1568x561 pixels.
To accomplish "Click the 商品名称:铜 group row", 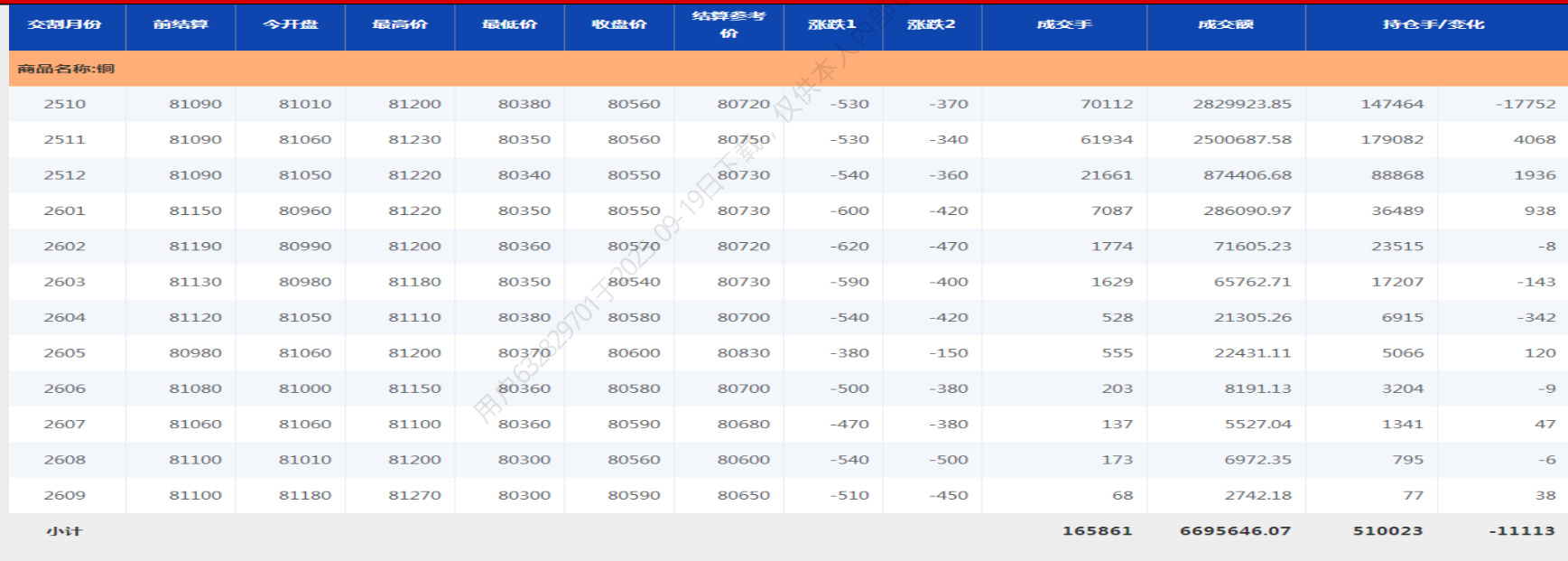I will tap(67, 69).
